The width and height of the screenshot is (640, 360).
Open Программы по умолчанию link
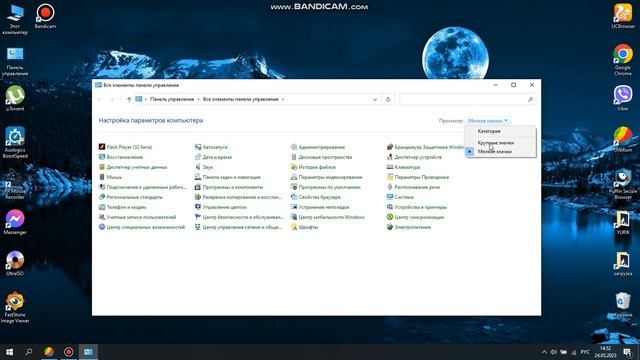[326, 187]
